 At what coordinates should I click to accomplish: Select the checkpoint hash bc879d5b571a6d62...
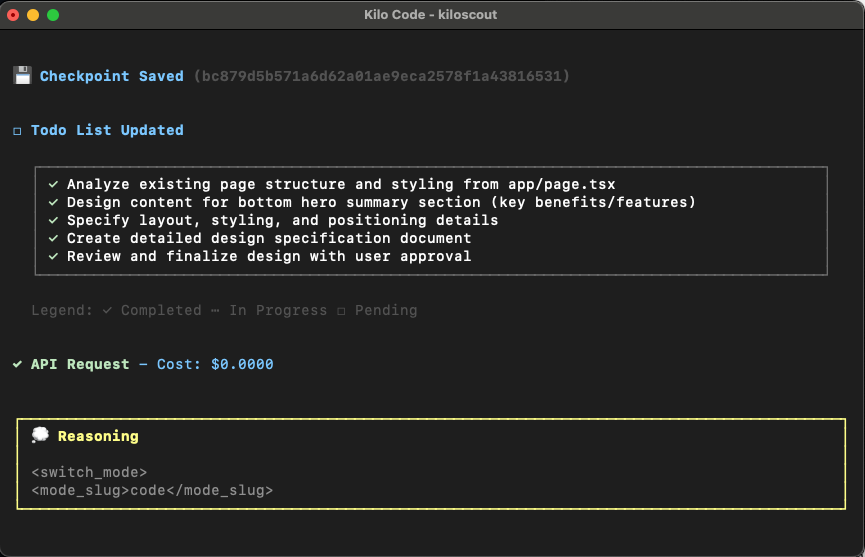click(381, 76)
